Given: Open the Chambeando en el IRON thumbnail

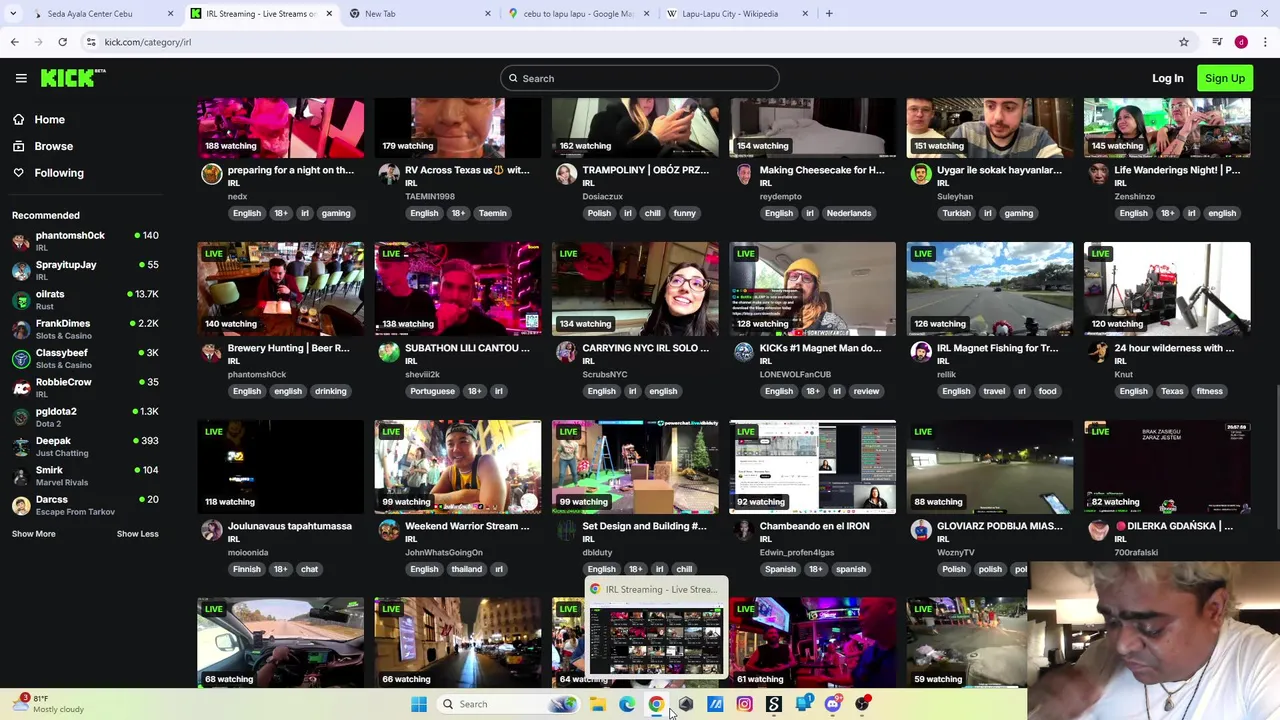Looking at the screenshot, I should (x=813, y=466).
